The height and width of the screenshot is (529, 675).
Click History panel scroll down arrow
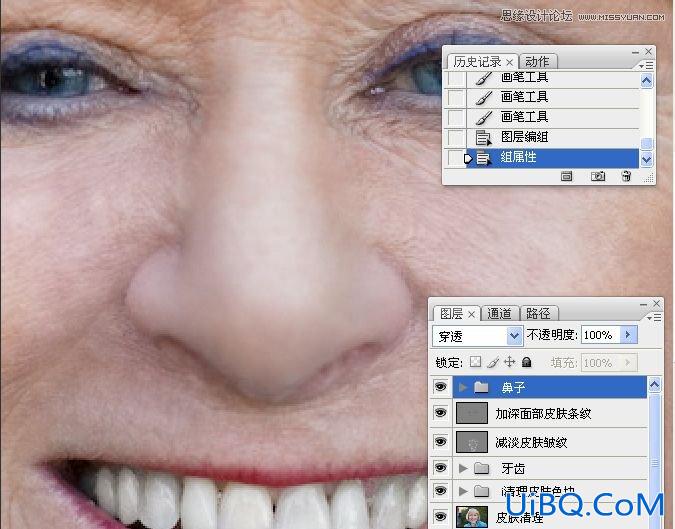tap(647, 160)
